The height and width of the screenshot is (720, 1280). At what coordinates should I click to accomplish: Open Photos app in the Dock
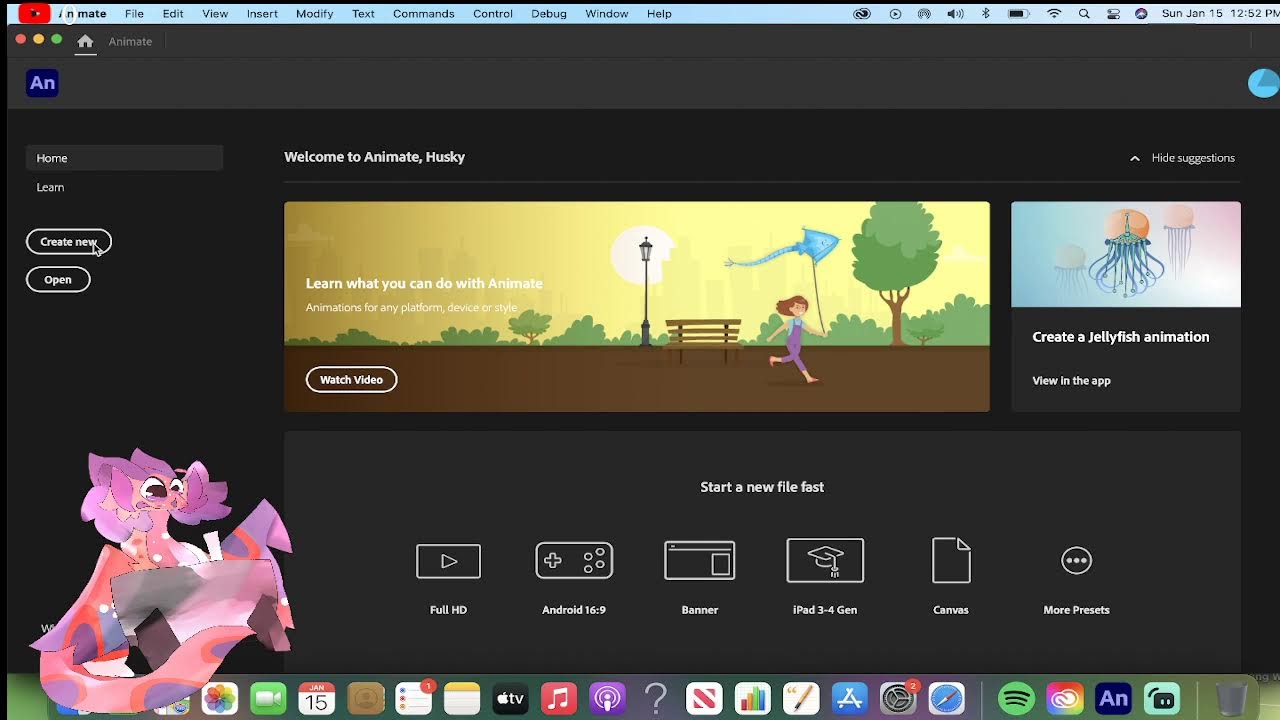[x=220, y=698]
